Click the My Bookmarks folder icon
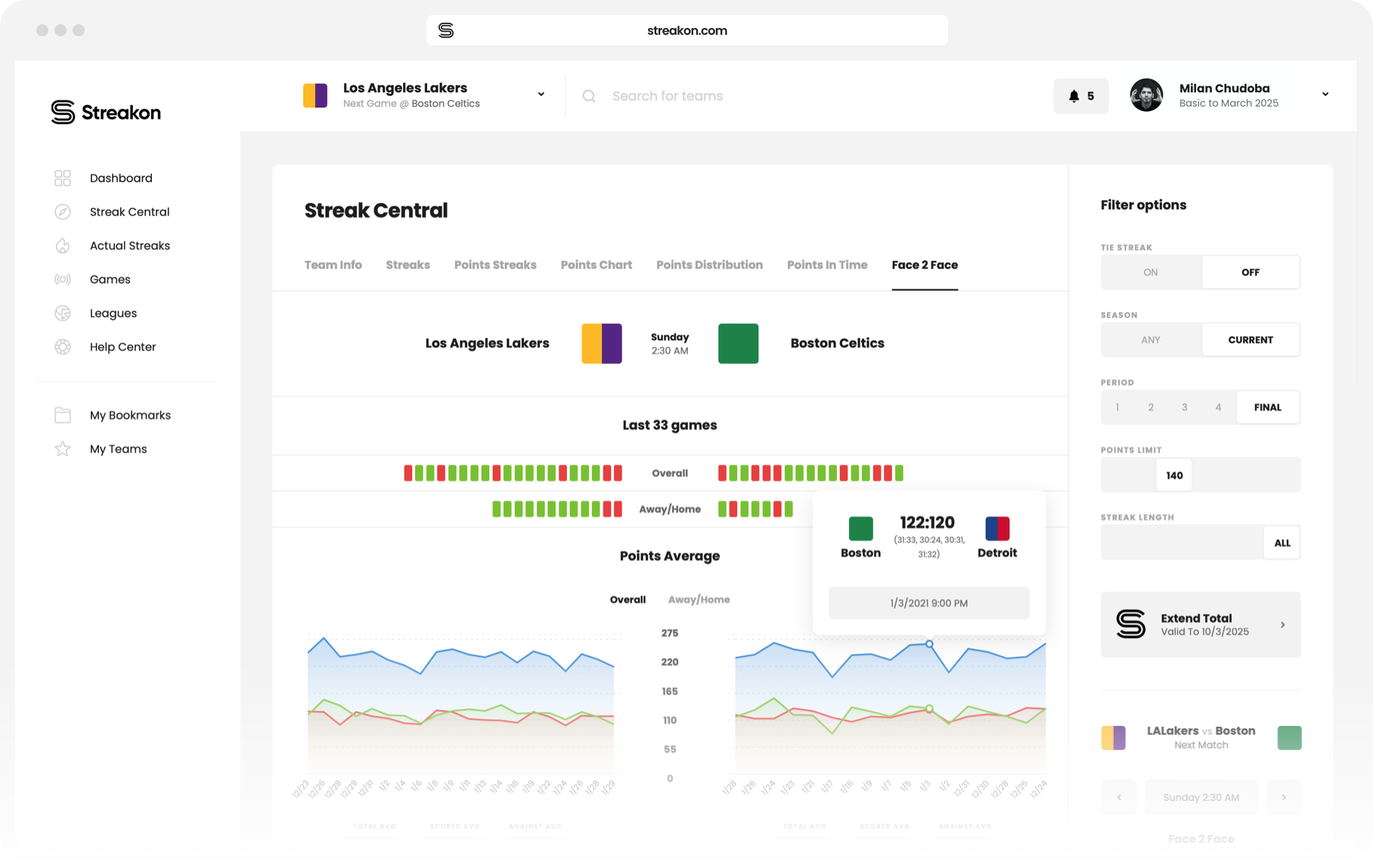 click(63, 415)
